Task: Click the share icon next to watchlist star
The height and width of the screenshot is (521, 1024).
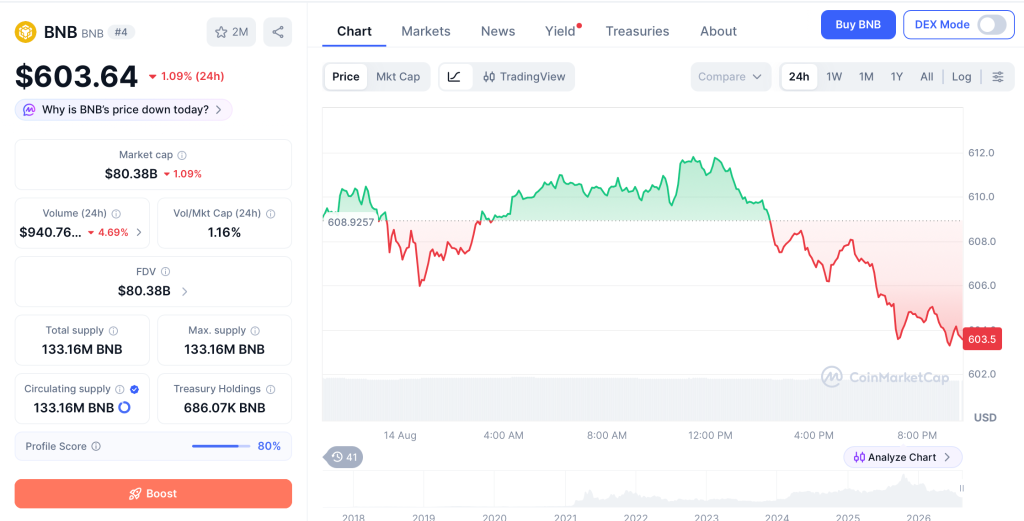Action: tap(278, 32)
